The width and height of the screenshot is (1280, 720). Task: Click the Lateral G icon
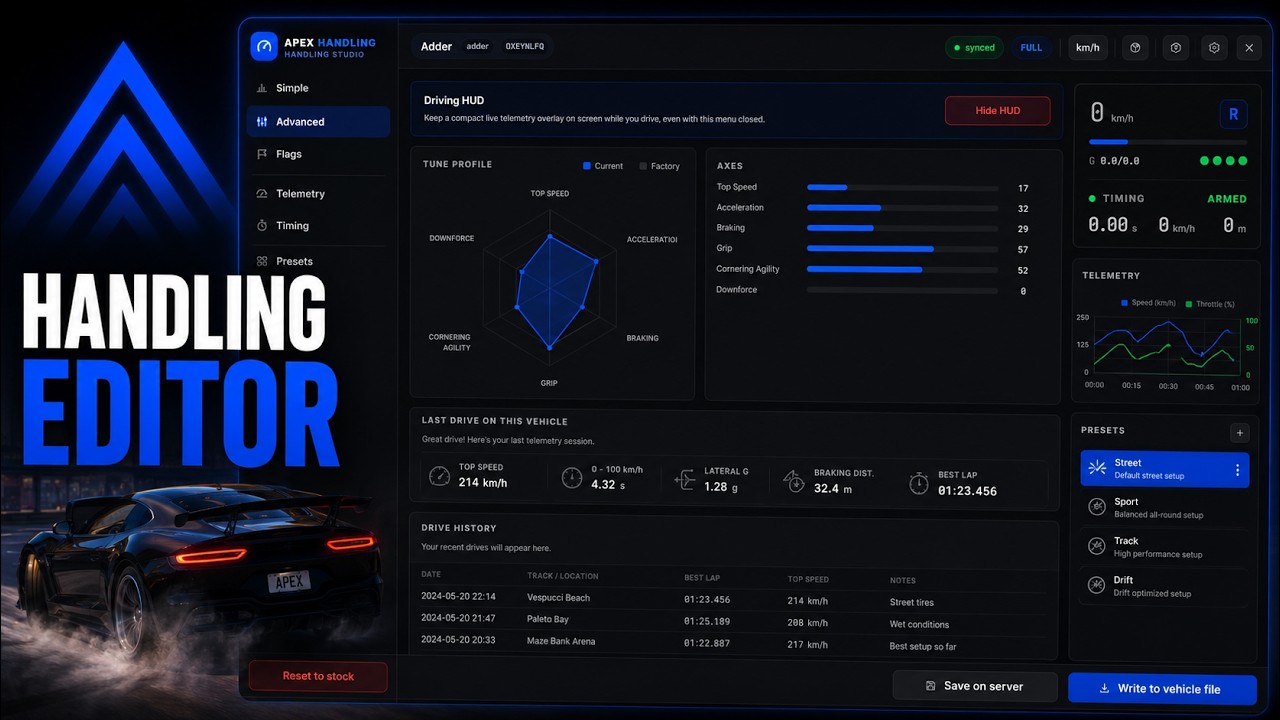pos(685,479)
